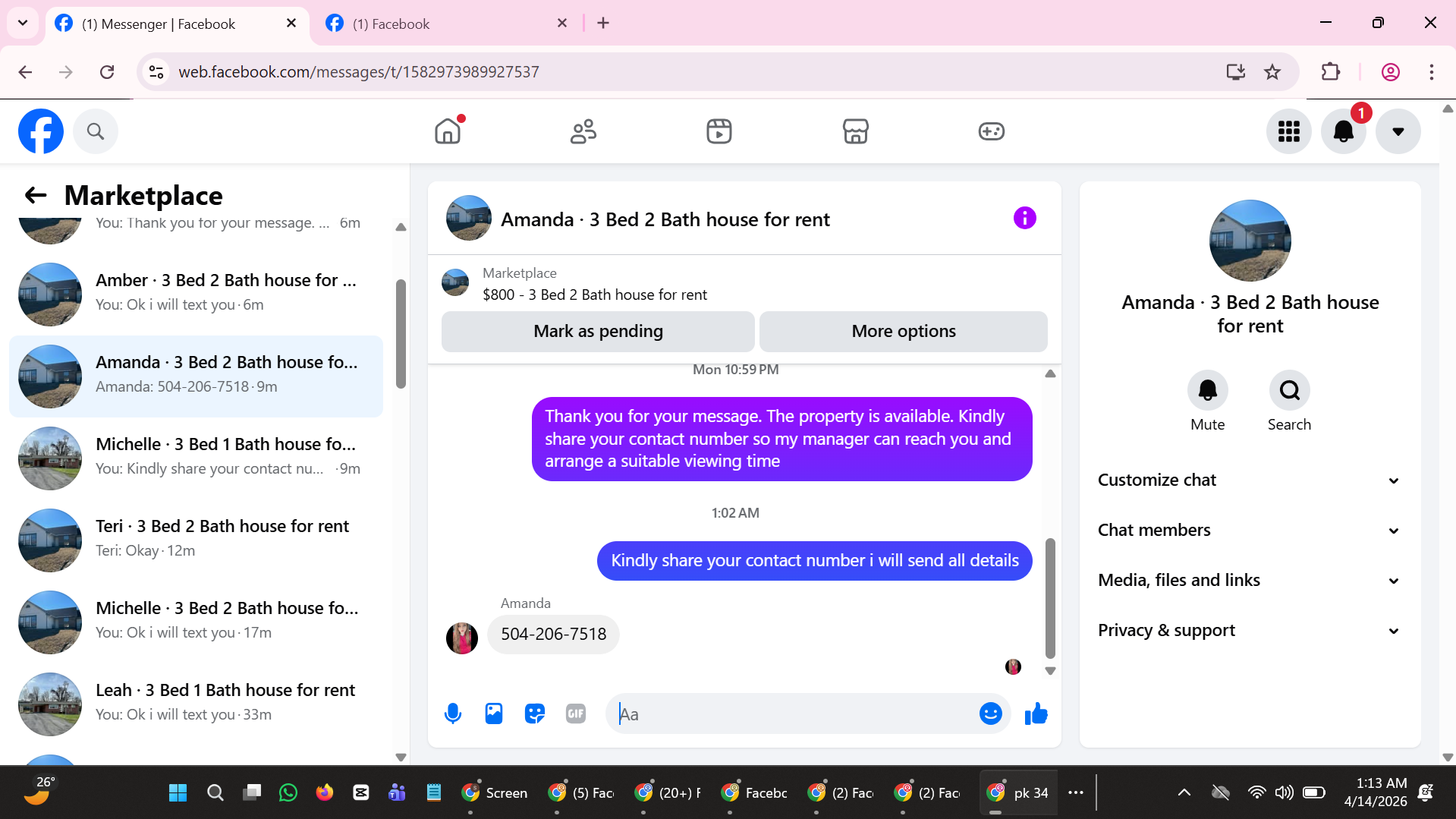This screenshot has width=1456, height=819.
Task: Go back in browser
Action: coord(25,72)
